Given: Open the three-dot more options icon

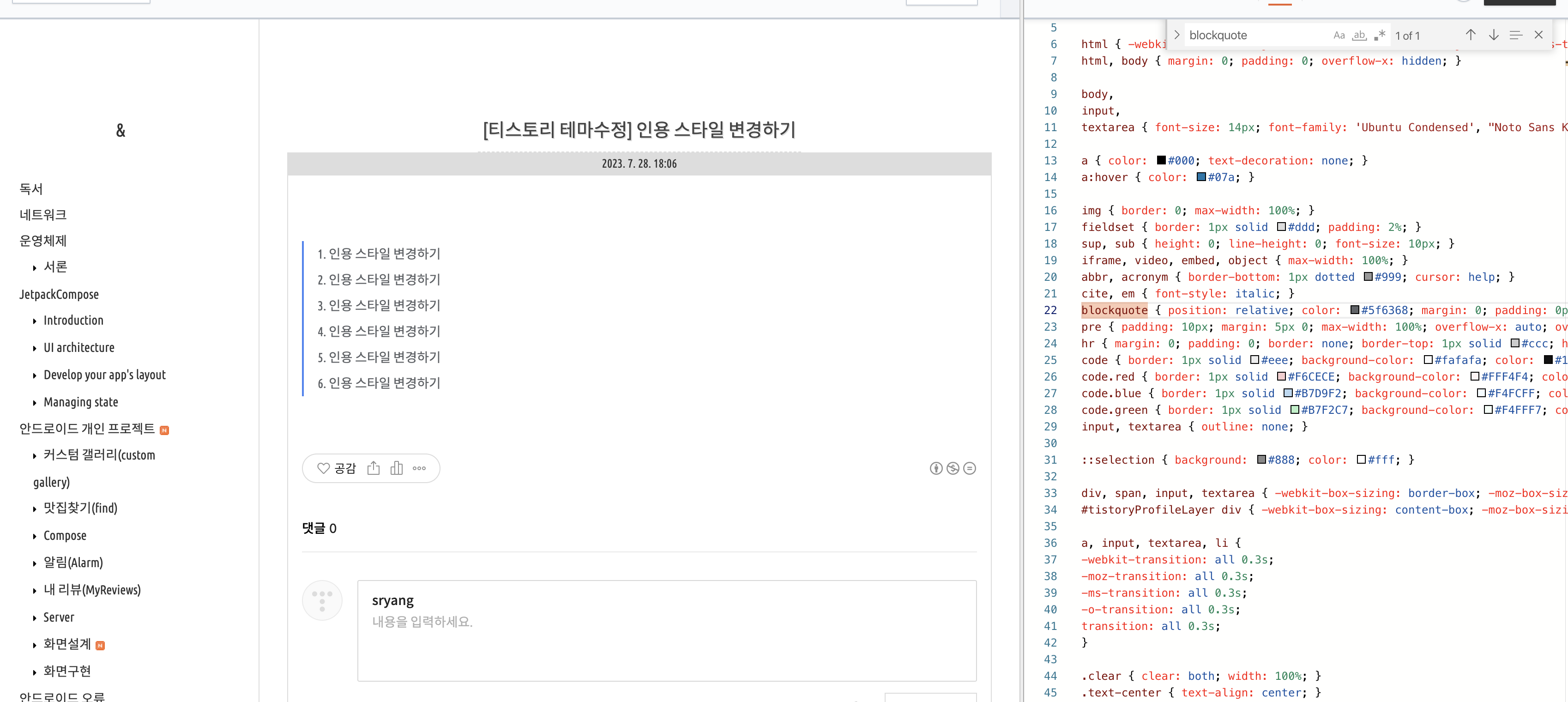Looking at the screenshot, I should pyautogui.click(x=419, y=468).
